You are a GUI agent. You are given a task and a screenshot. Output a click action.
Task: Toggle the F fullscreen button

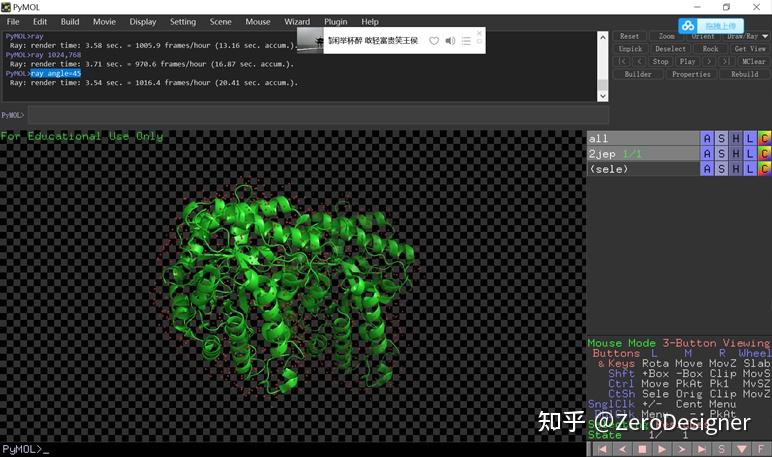[x=761, y=449]
